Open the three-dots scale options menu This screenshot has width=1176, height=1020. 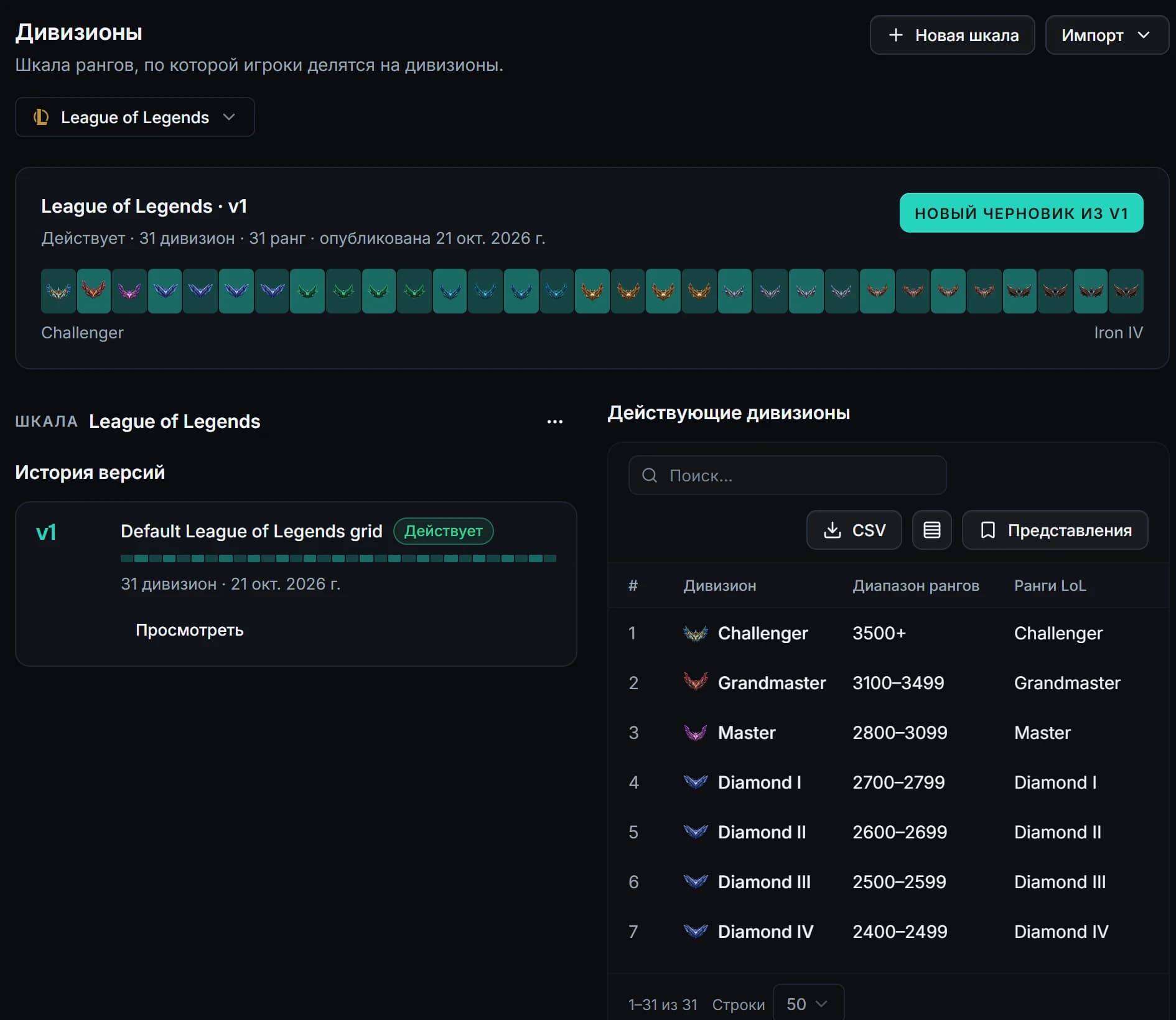coord(554,422)
